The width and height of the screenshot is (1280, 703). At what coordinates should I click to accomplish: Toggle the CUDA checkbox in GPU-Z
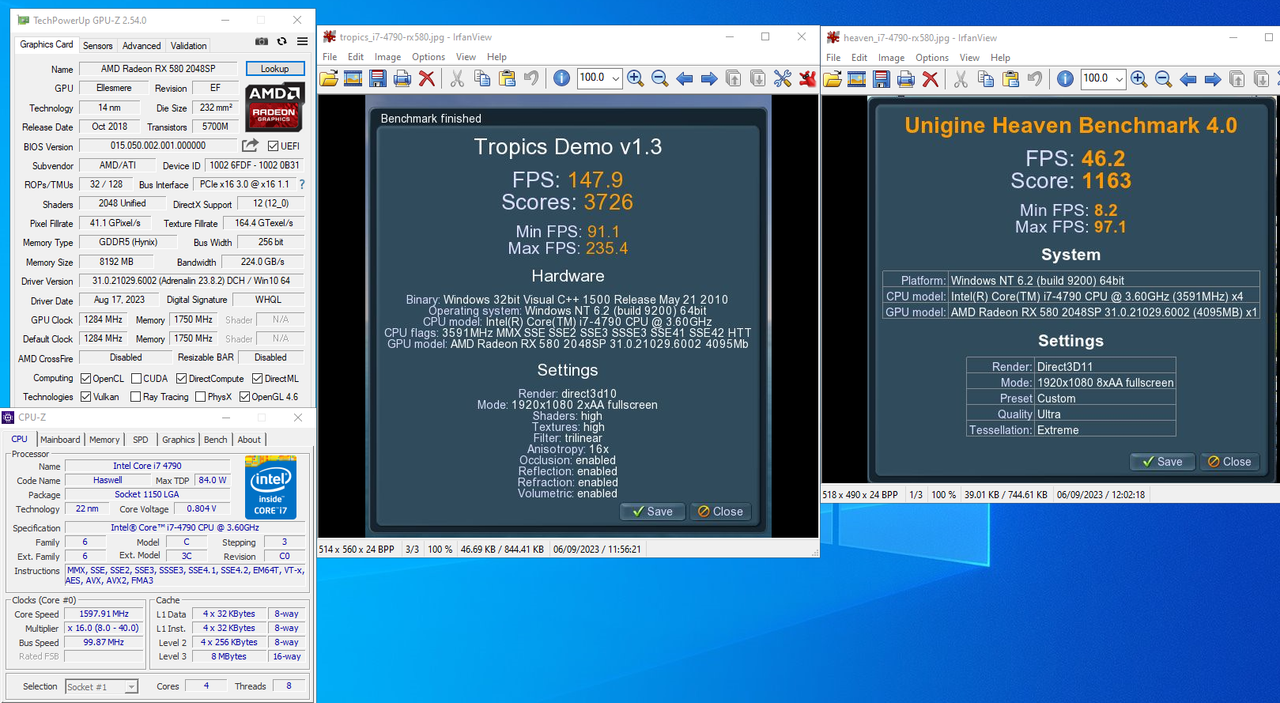click(x=135, y=379)
